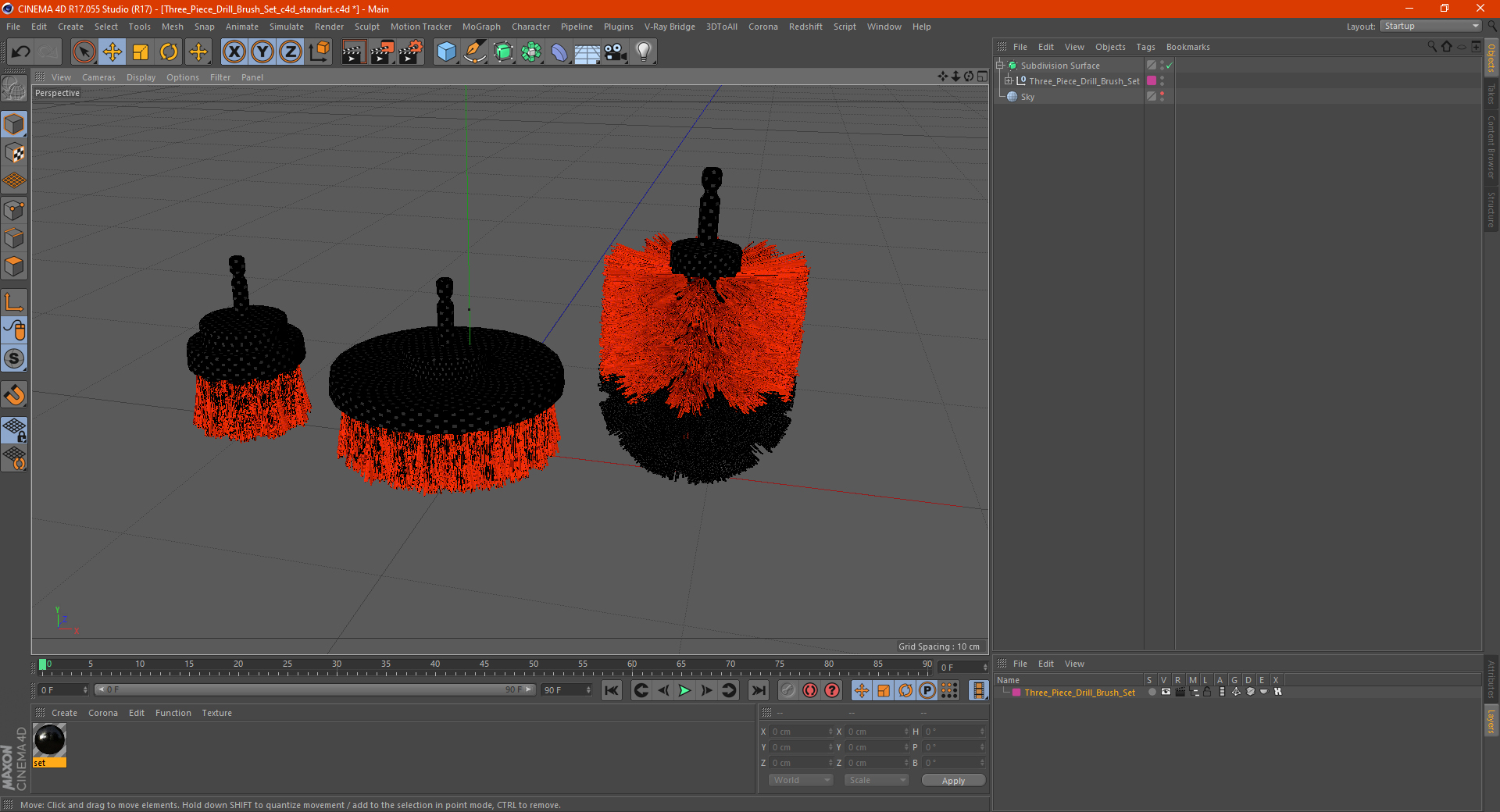Open Object Manager Tags menu

click(x=1145, y=47)
